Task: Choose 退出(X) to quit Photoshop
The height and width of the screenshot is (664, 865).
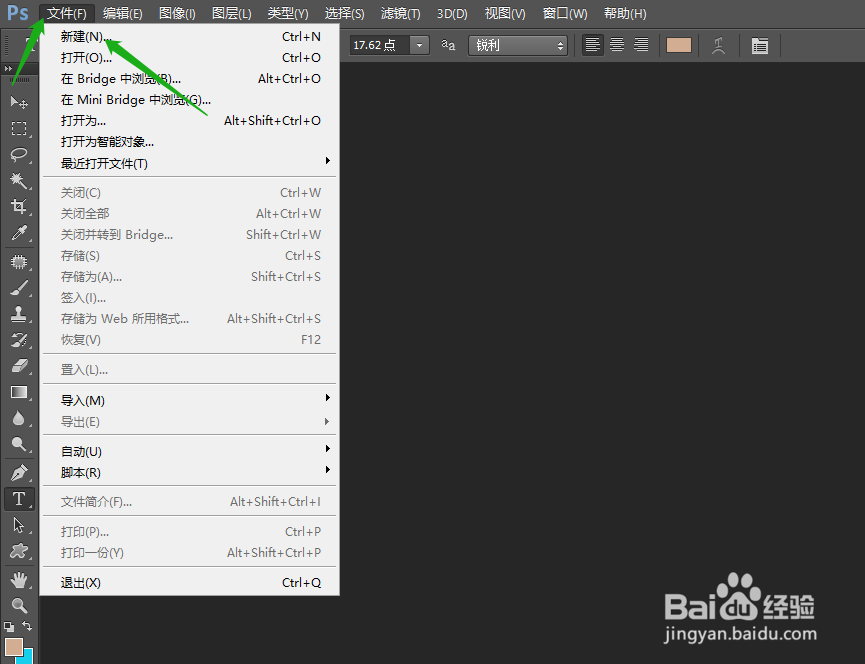Action: (x=189, y=583)
